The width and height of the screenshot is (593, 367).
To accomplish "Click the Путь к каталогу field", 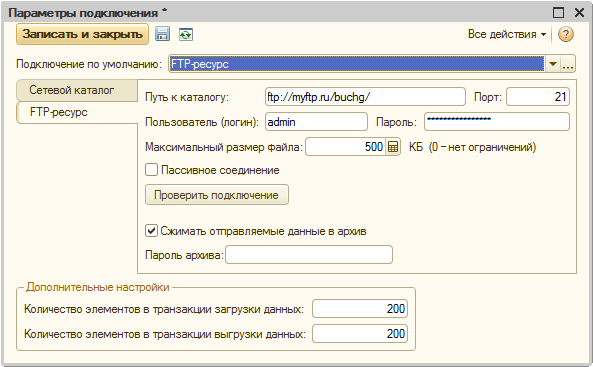I will pos(365,97).
